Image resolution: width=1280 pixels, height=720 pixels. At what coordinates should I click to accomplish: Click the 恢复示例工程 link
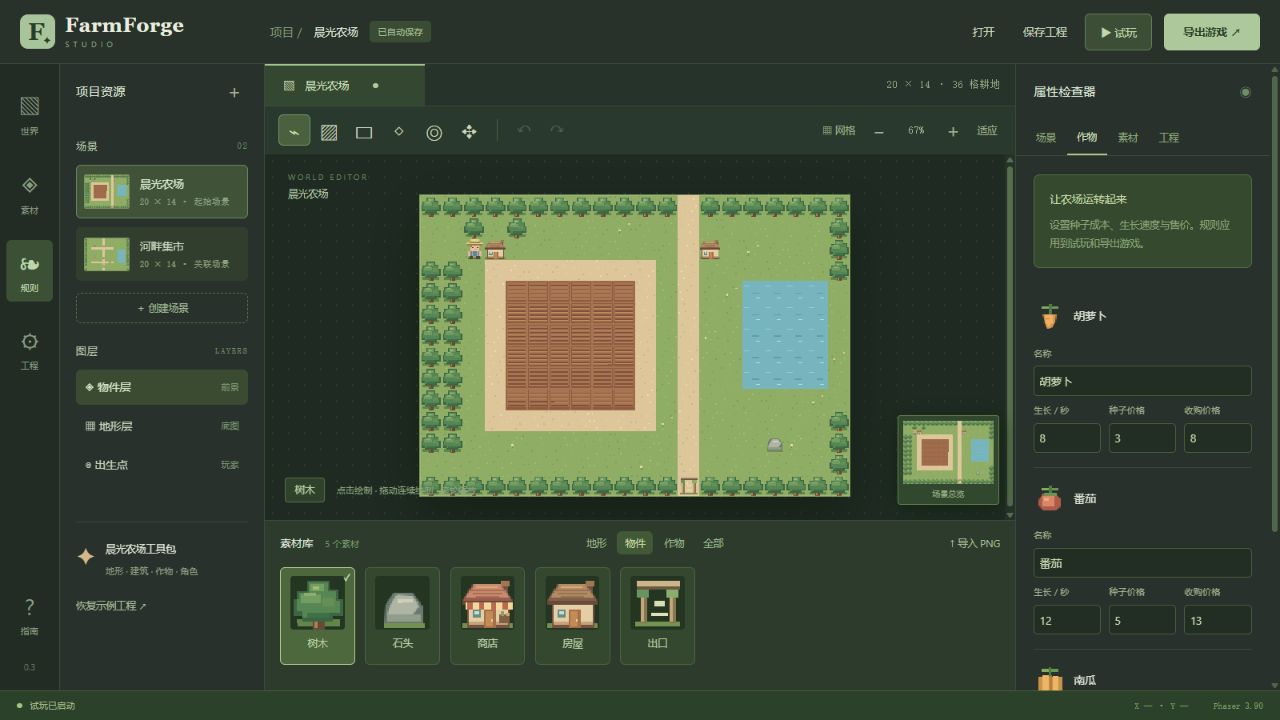click(111, 606)
